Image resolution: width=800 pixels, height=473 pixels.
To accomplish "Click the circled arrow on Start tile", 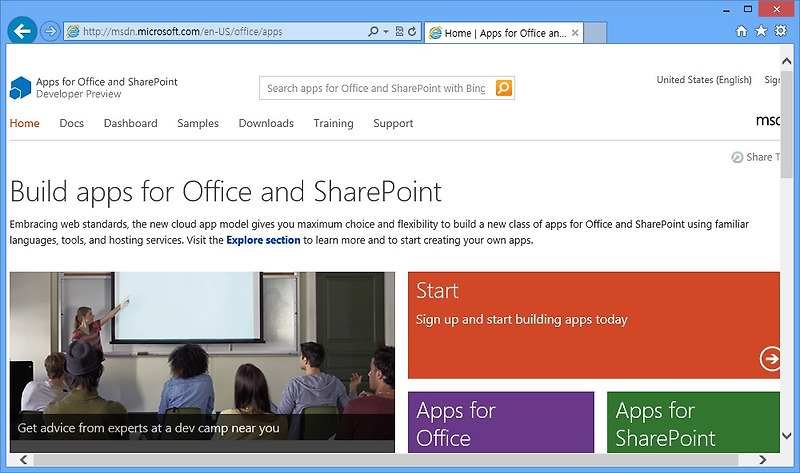I will (x=770, y=359).
